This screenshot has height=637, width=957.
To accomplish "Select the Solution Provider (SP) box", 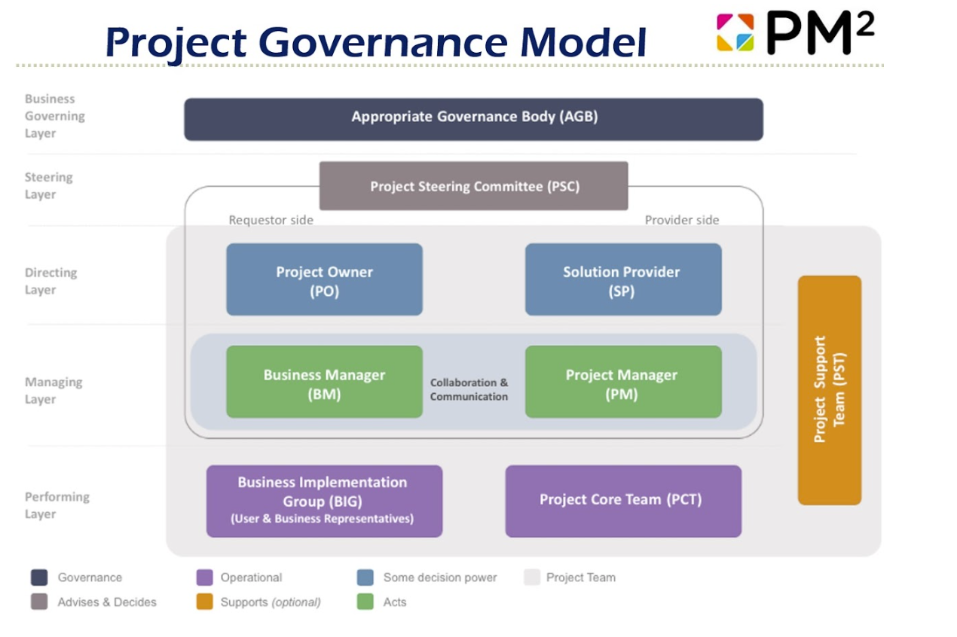I will (622, 279).
